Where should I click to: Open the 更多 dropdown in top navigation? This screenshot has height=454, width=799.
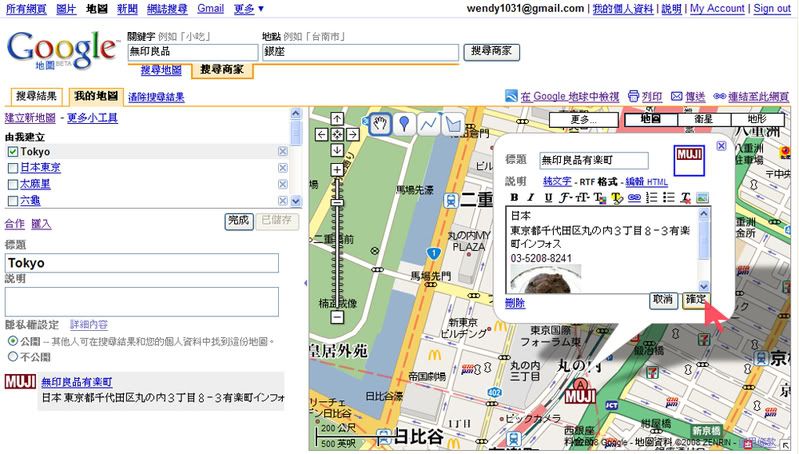(249, 8)
